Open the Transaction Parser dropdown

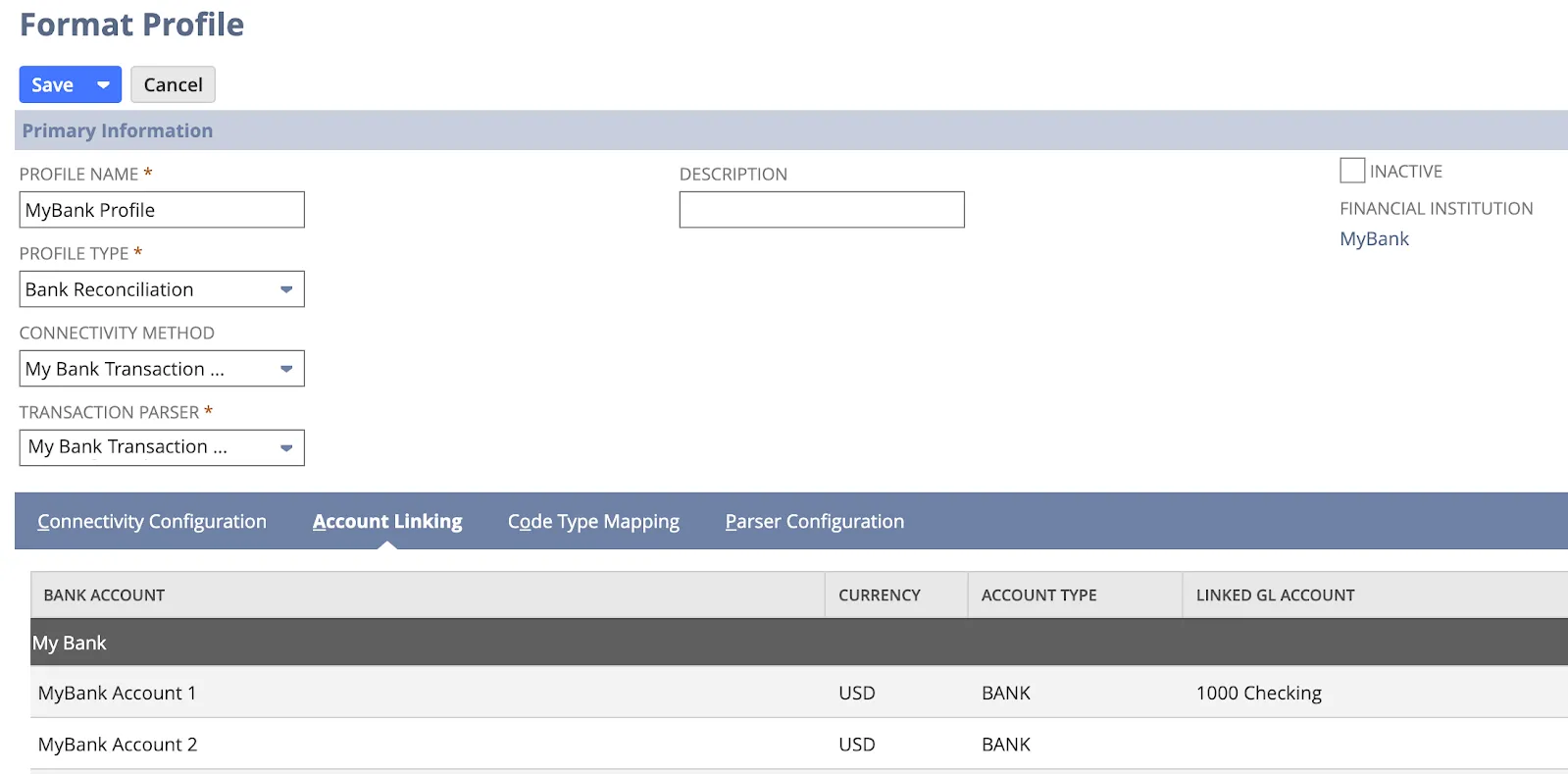click(x=162, y=447)
